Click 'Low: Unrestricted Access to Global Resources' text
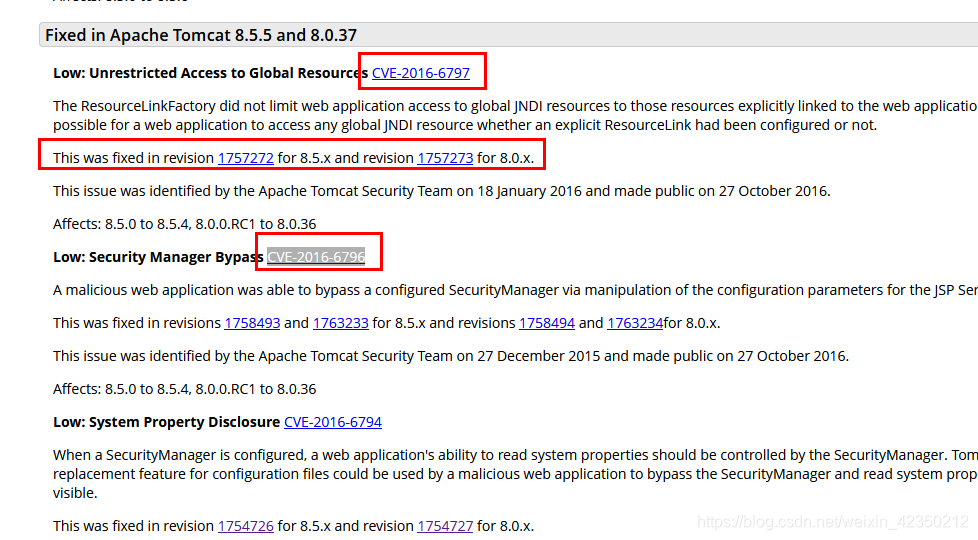Viewport: 978px width, 540px height. pyautogui.click(x=210, y=73)
